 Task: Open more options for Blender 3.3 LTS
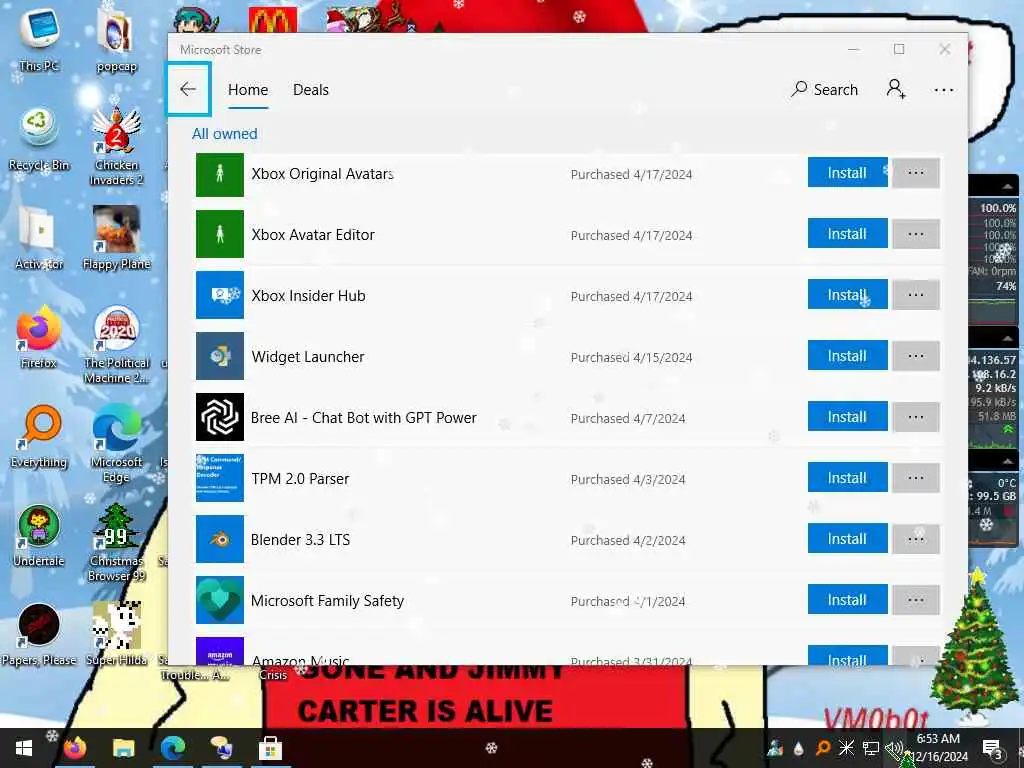pos(916,539)
